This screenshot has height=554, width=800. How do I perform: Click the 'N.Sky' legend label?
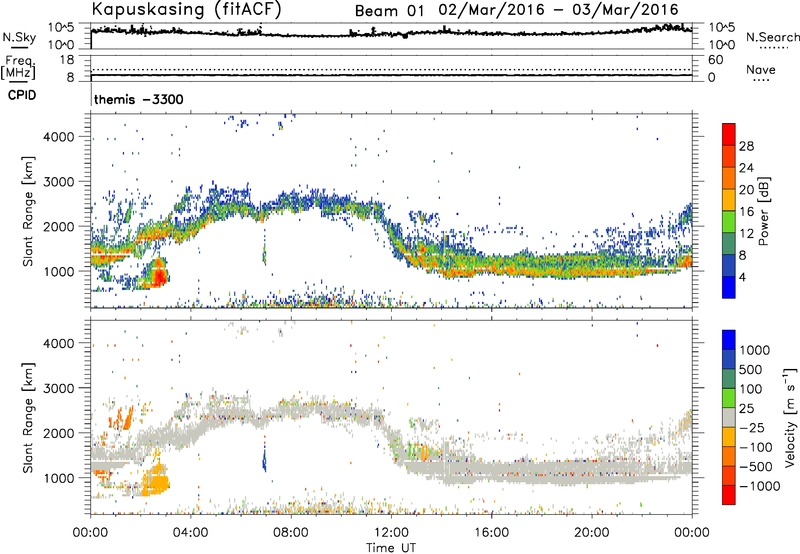click(19, 37)
